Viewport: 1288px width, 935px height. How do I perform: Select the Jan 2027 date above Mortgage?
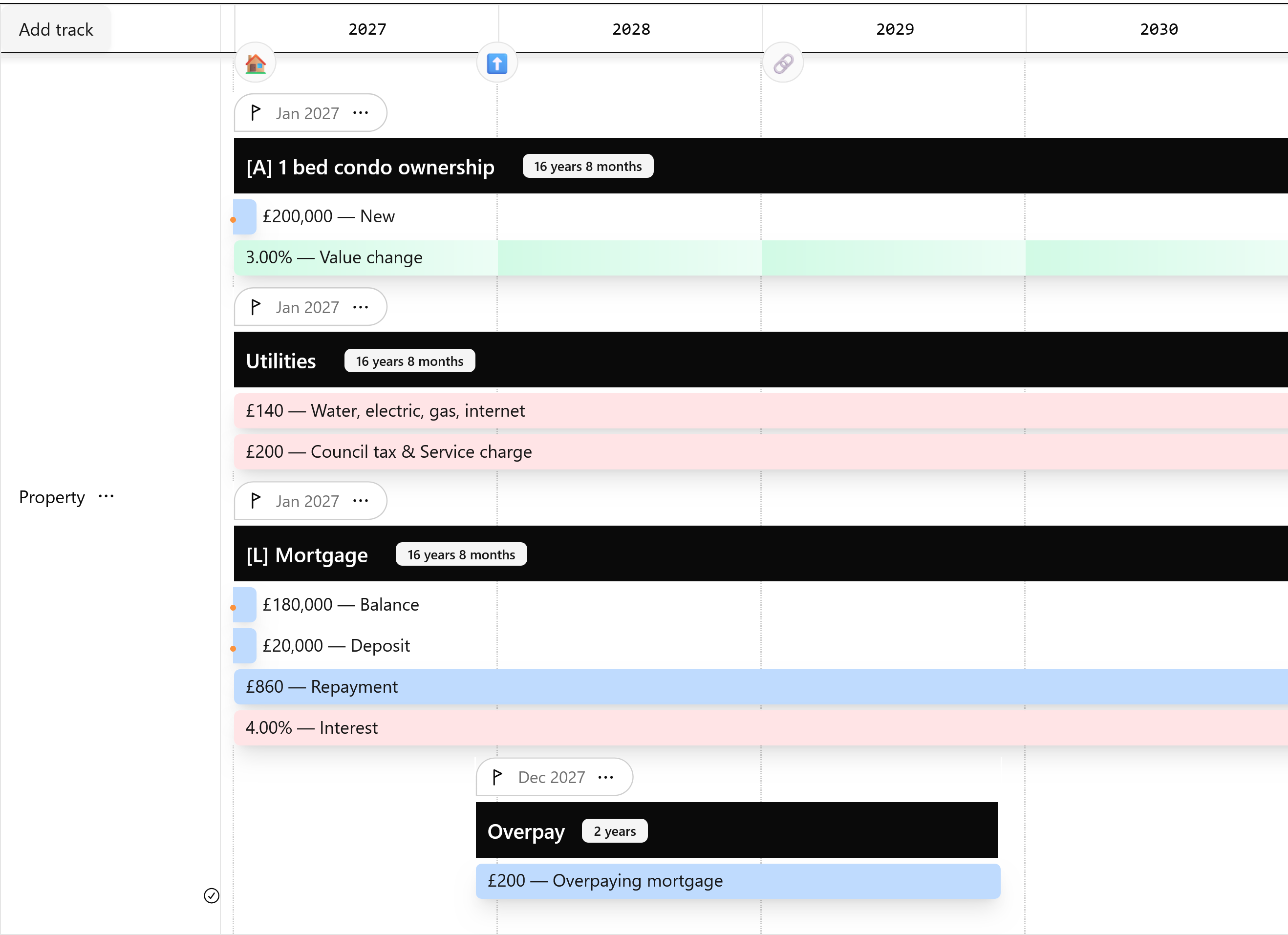click(x=307, y=501)
